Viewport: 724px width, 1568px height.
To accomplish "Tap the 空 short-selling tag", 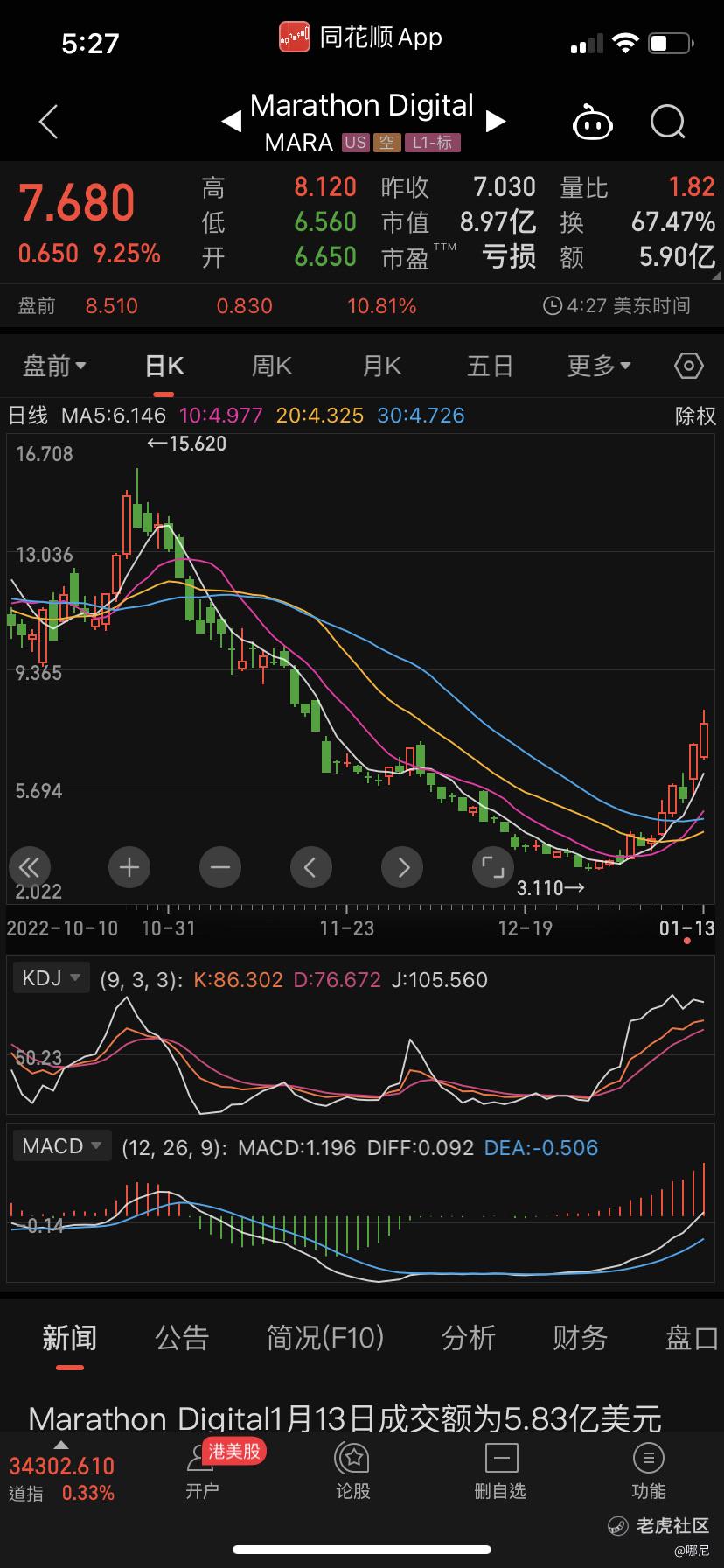I will (387, 142).
